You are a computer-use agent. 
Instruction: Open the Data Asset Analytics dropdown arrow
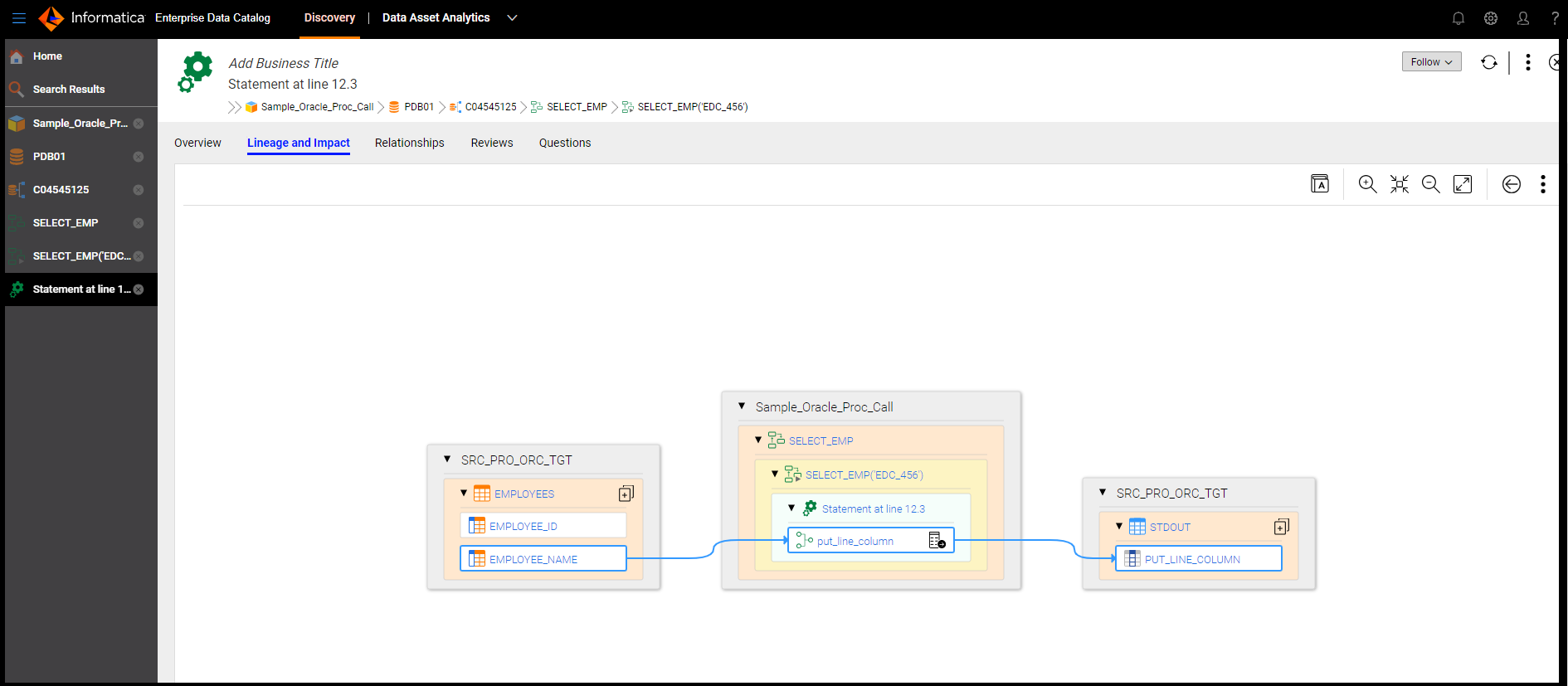tap(512, 17)
